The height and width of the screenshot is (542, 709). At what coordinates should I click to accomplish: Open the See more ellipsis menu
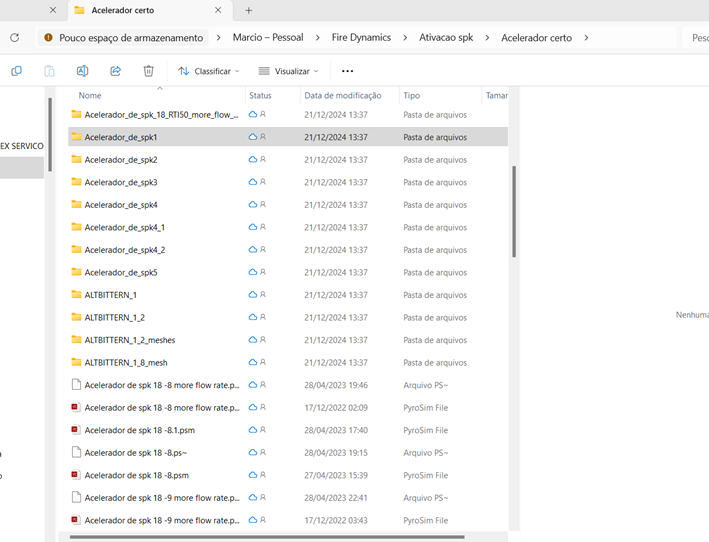[x=347, y=71]
